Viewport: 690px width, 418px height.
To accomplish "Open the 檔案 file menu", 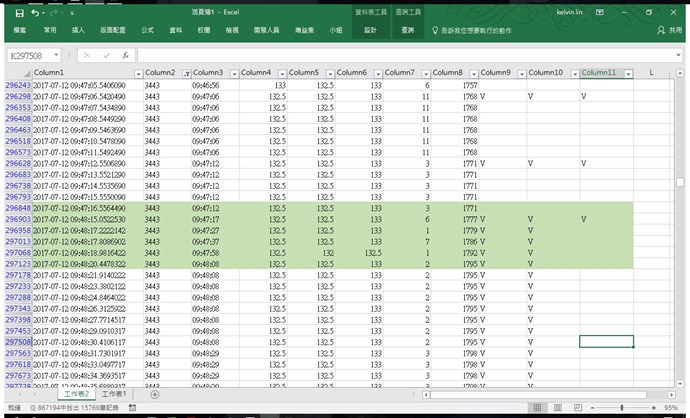I will tap(20, 31).
